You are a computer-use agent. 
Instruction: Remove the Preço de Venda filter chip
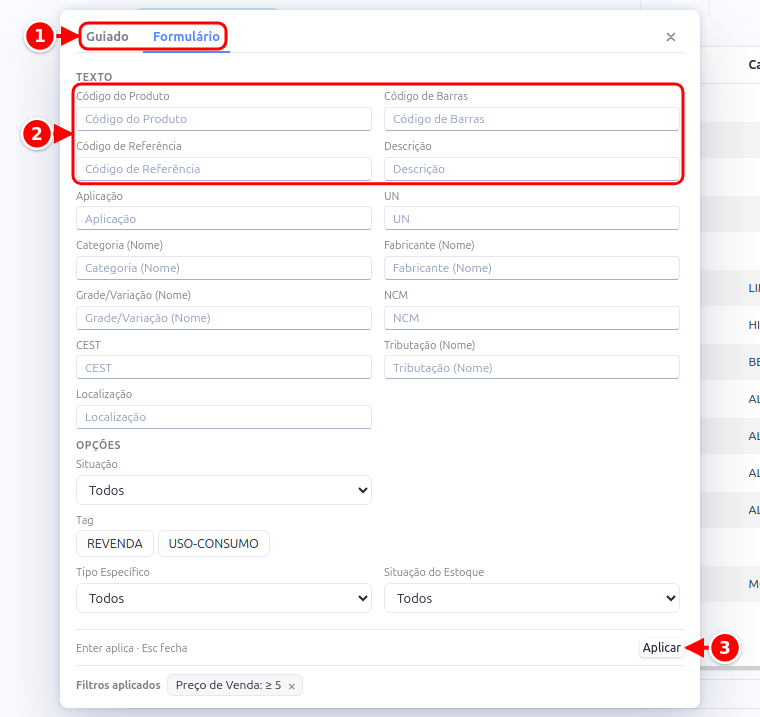[x=291, y=686]
